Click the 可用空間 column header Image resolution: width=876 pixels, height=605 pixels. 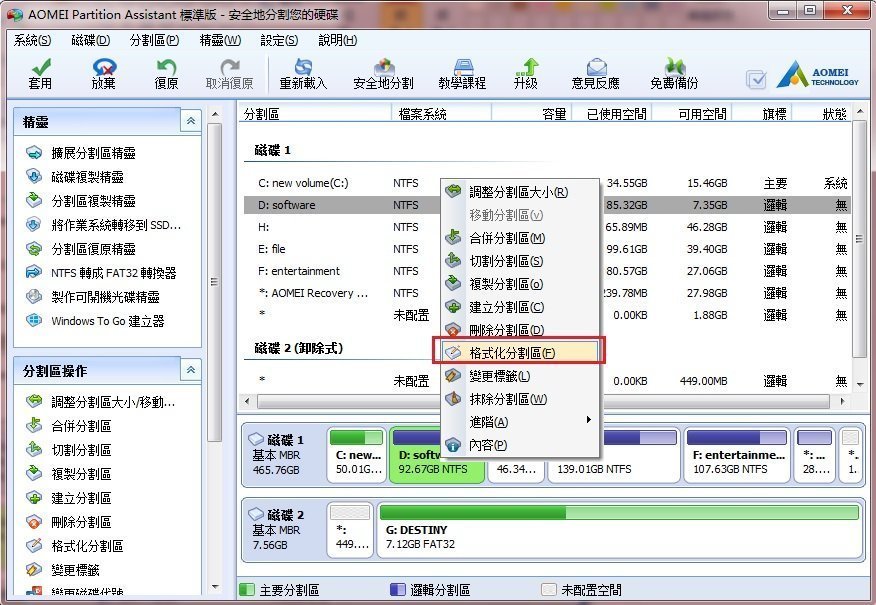692,114
